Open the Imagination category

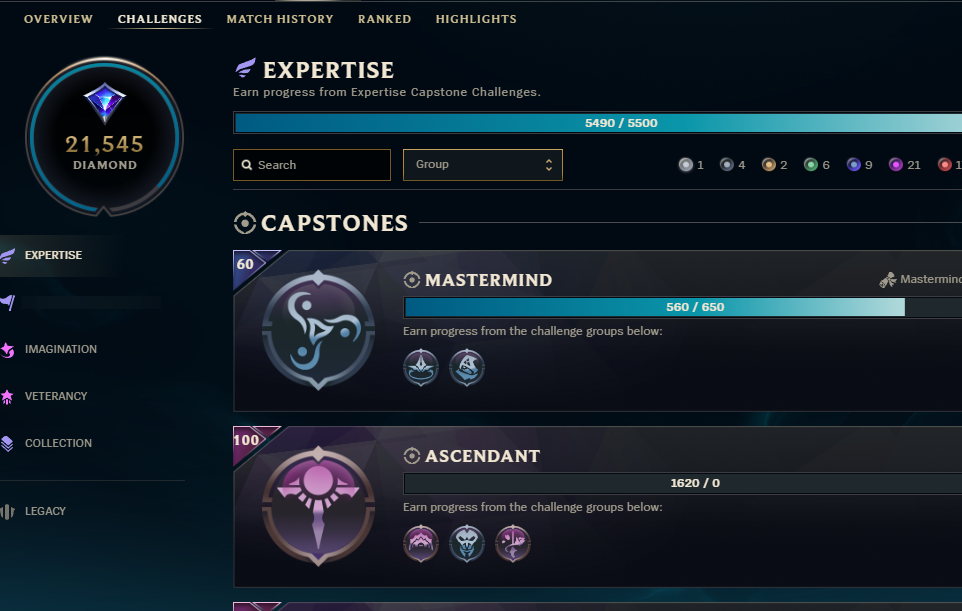[x=61, y=349]
